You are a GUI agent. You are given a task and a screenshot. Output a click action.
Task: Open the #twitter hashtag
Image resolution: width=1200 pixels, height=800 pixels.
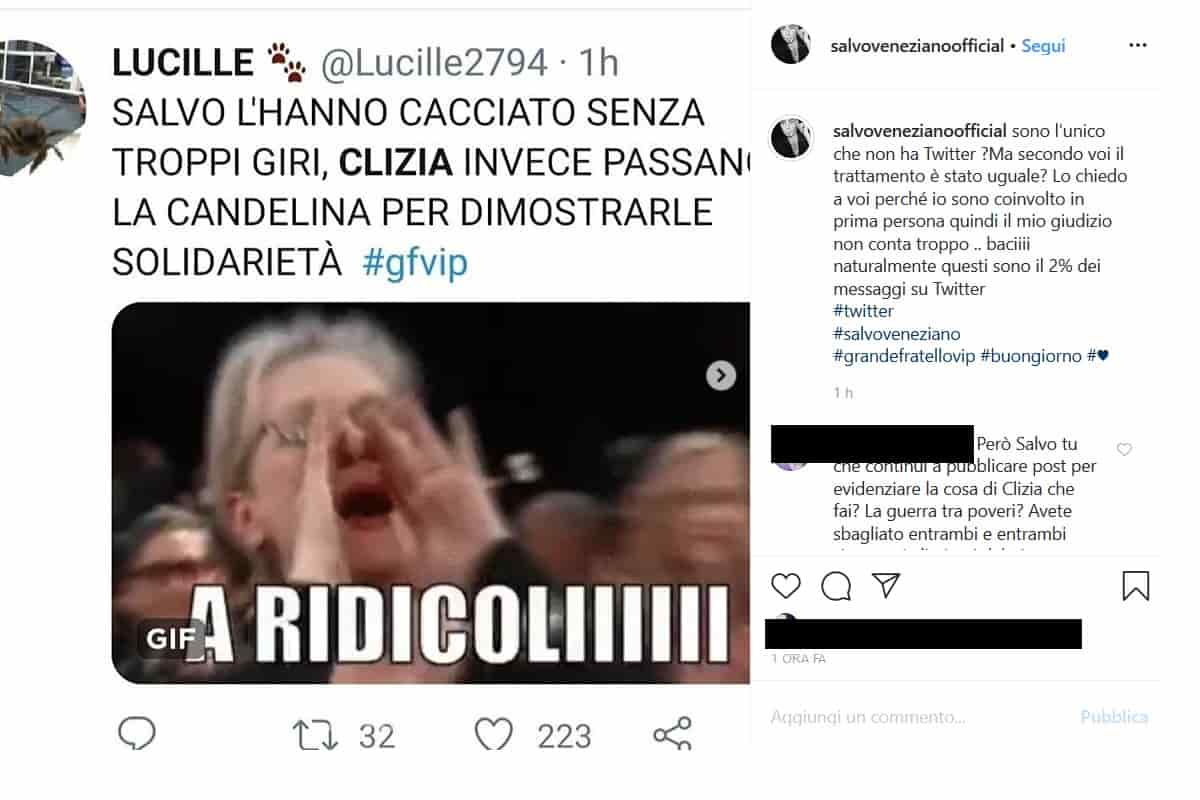pos(863,311)
